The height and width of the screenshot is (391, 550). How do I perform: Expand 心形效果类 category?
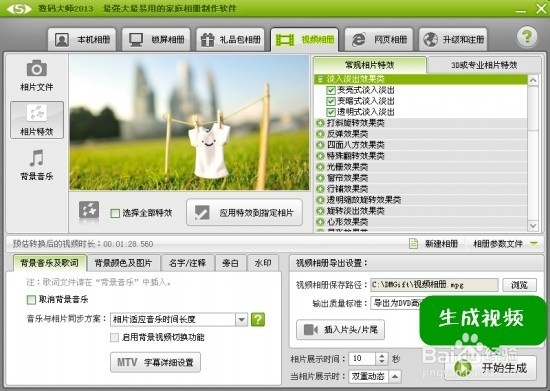(x=320, y=222)
